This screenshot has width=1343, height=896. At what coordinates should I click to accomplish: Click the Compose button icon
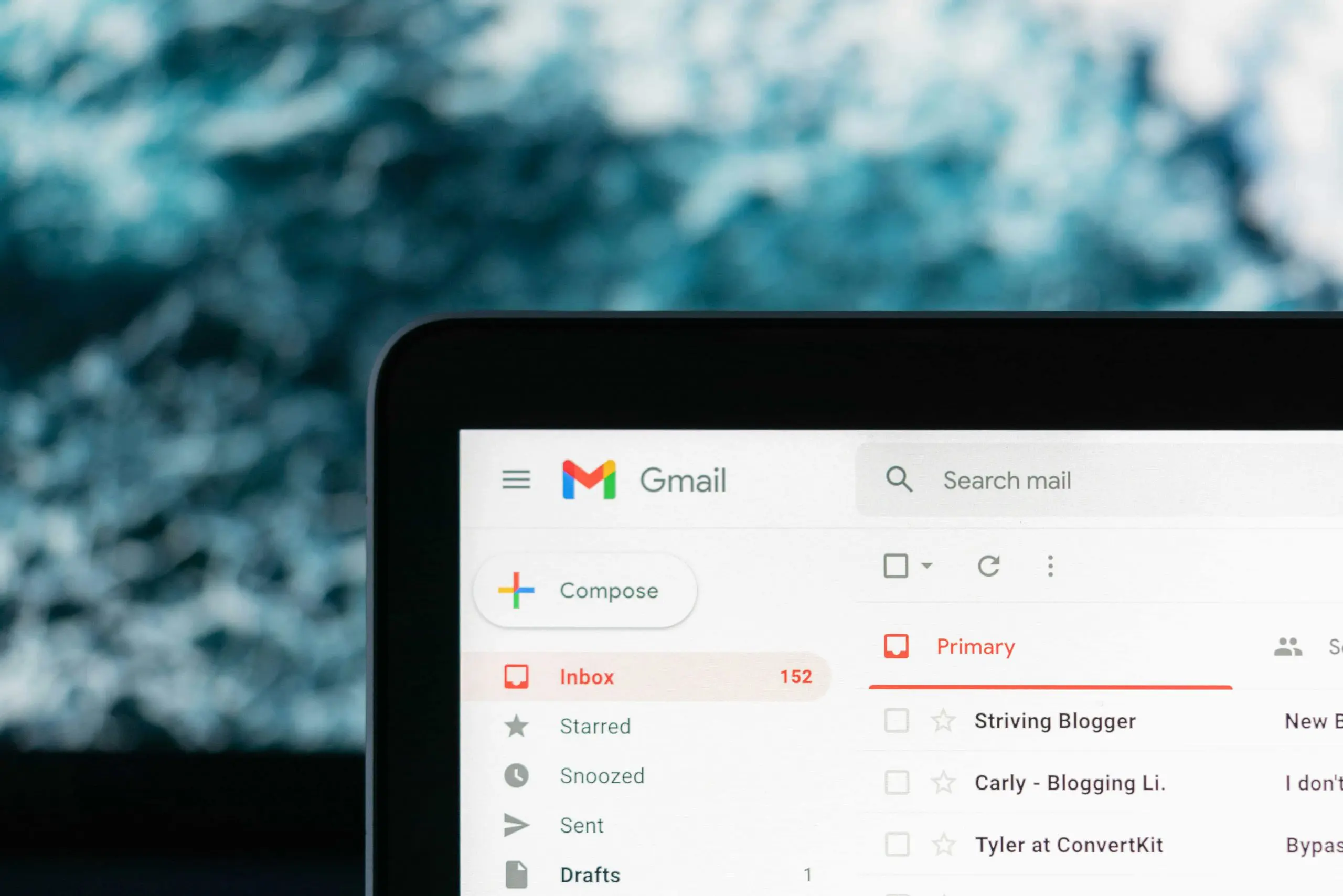[522, 590]
